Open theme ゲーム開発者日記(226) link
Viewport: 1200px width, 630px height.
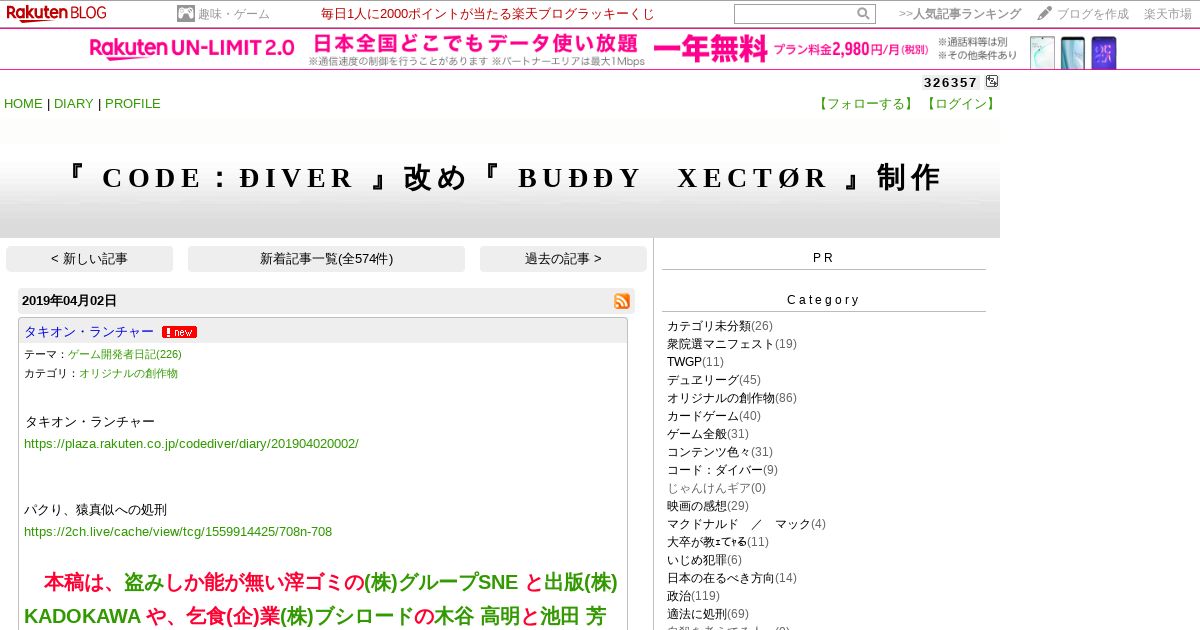[125, 354]
